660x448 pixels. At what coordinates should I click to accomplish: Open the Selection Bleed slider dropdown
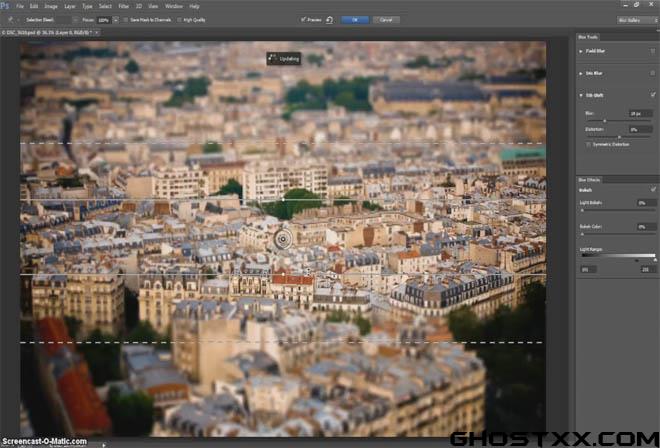[75, 20]
